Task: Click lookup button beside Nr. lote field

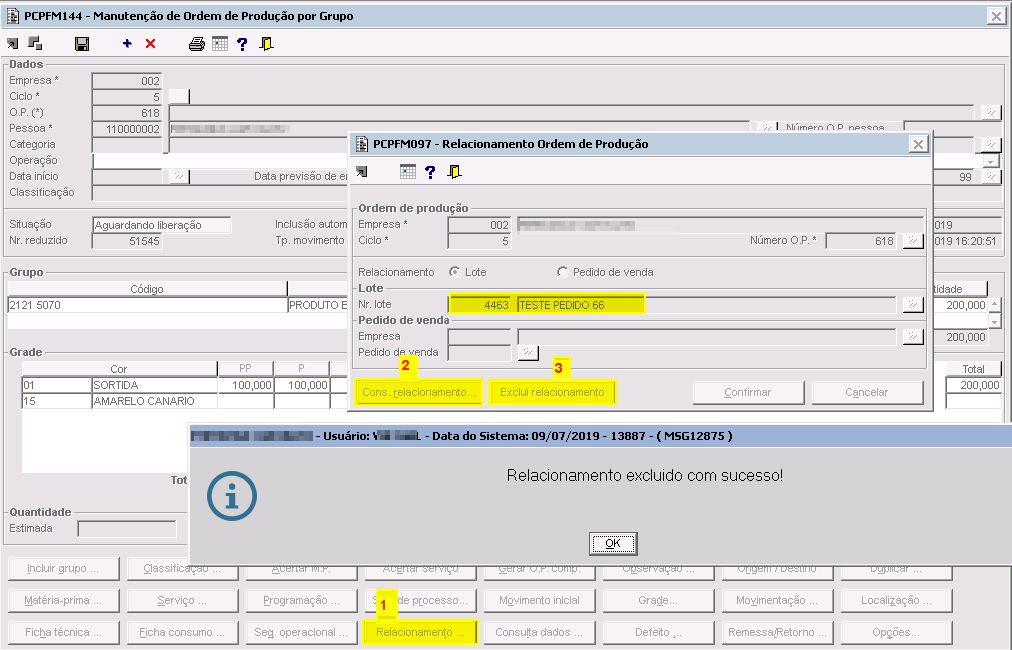Action: click(x=913, y=305)
